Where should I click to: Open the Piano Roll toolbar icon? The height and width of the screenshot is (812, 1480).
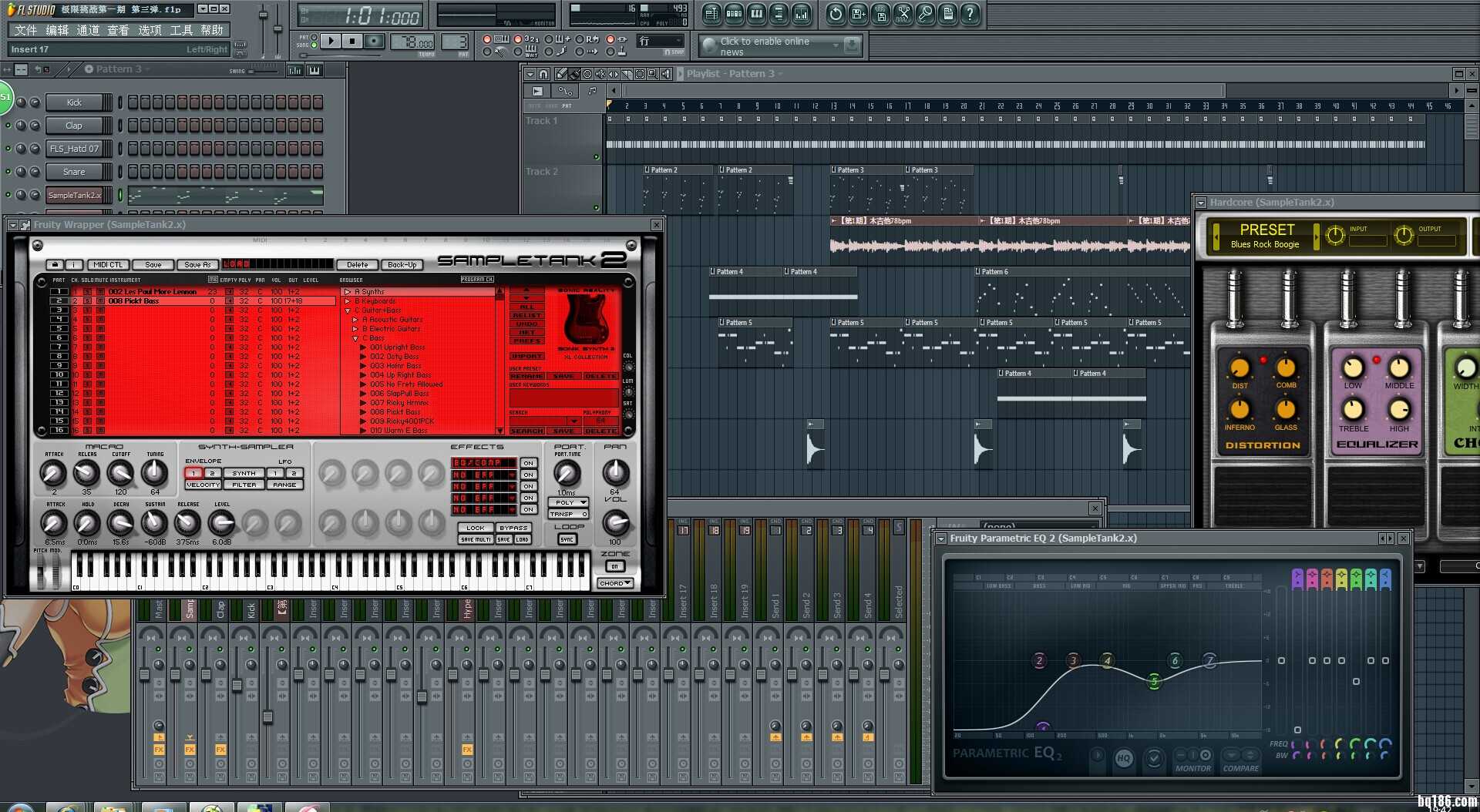pyautogui.click(x=756, y=14)
